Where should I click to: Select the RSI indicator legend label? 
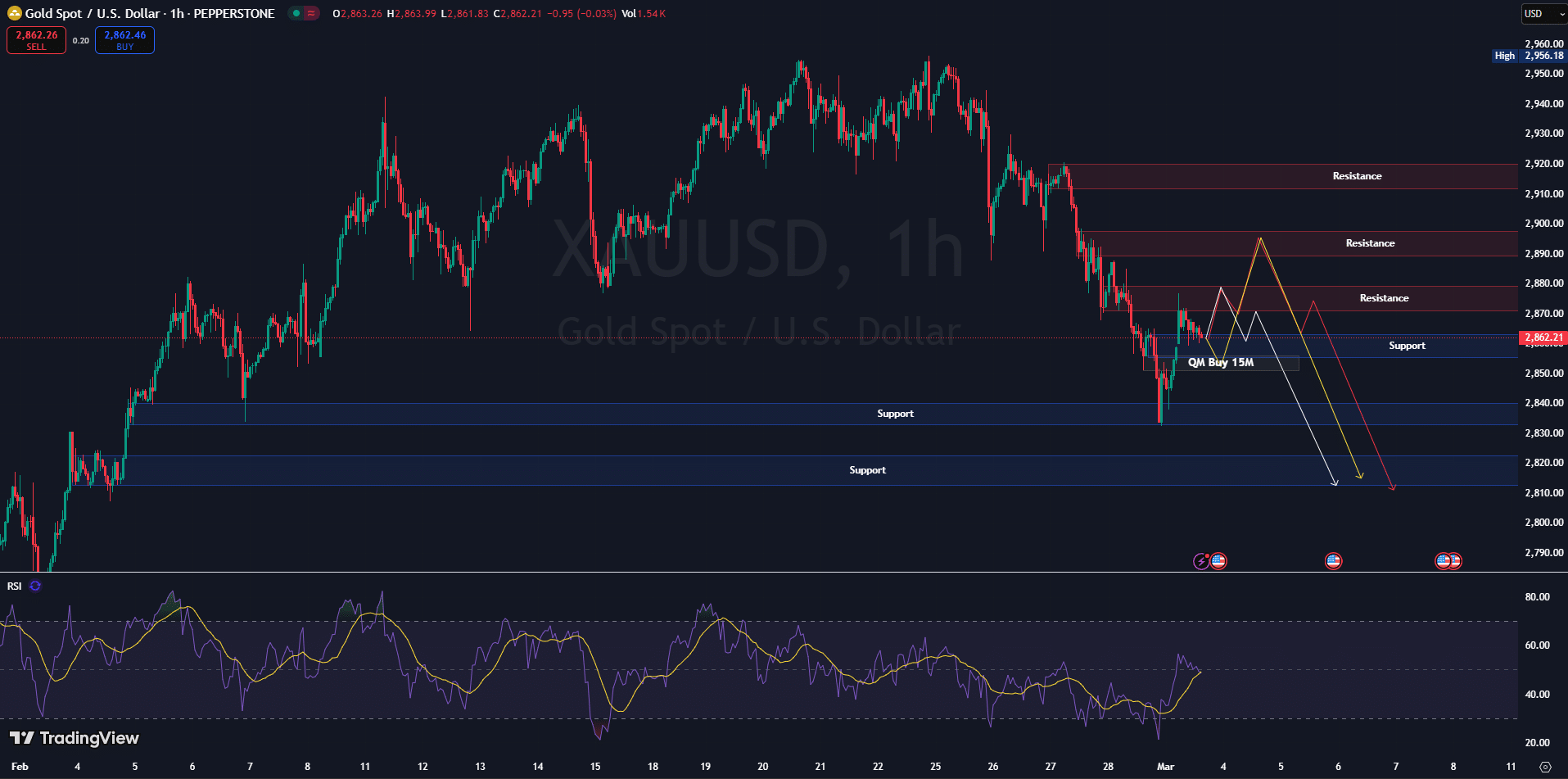tap(15, 586)
